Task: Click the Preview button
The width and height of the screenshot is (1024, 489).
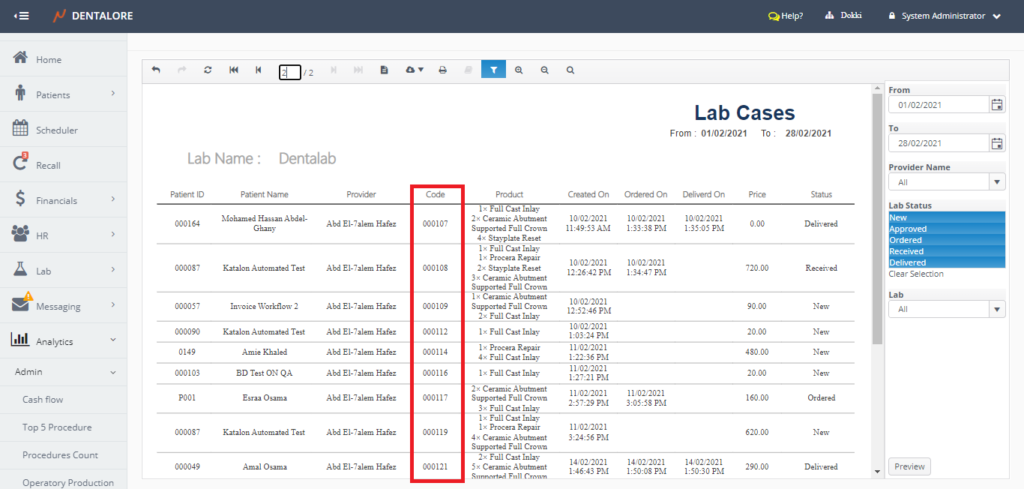Action: pos(909,466)
